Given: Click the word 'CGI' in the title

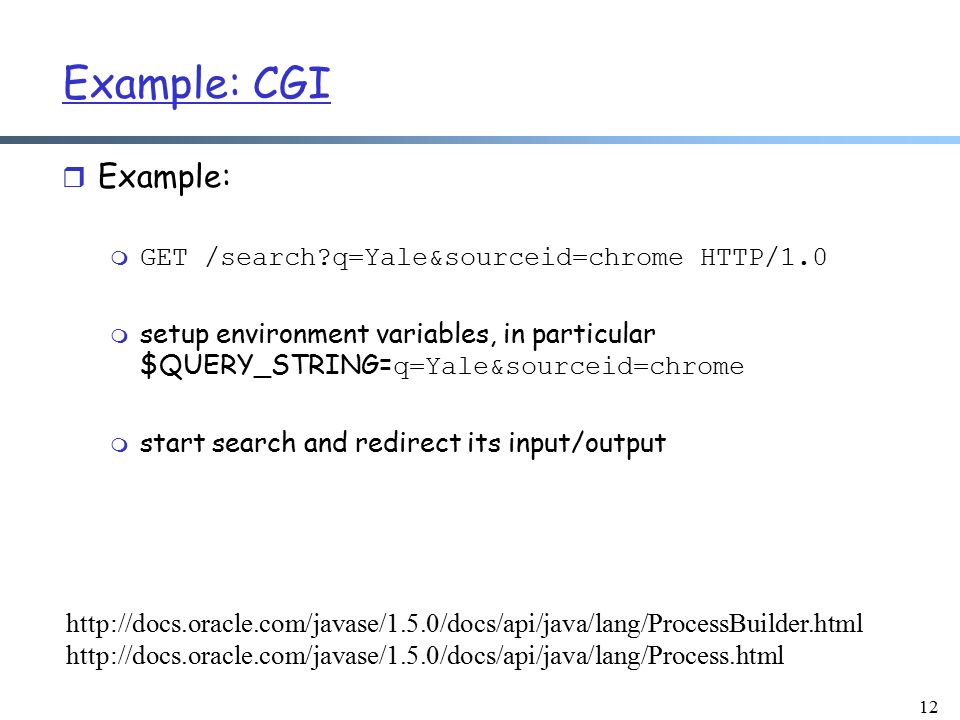Looking at the screenshot, I should [x=292, y=83].
